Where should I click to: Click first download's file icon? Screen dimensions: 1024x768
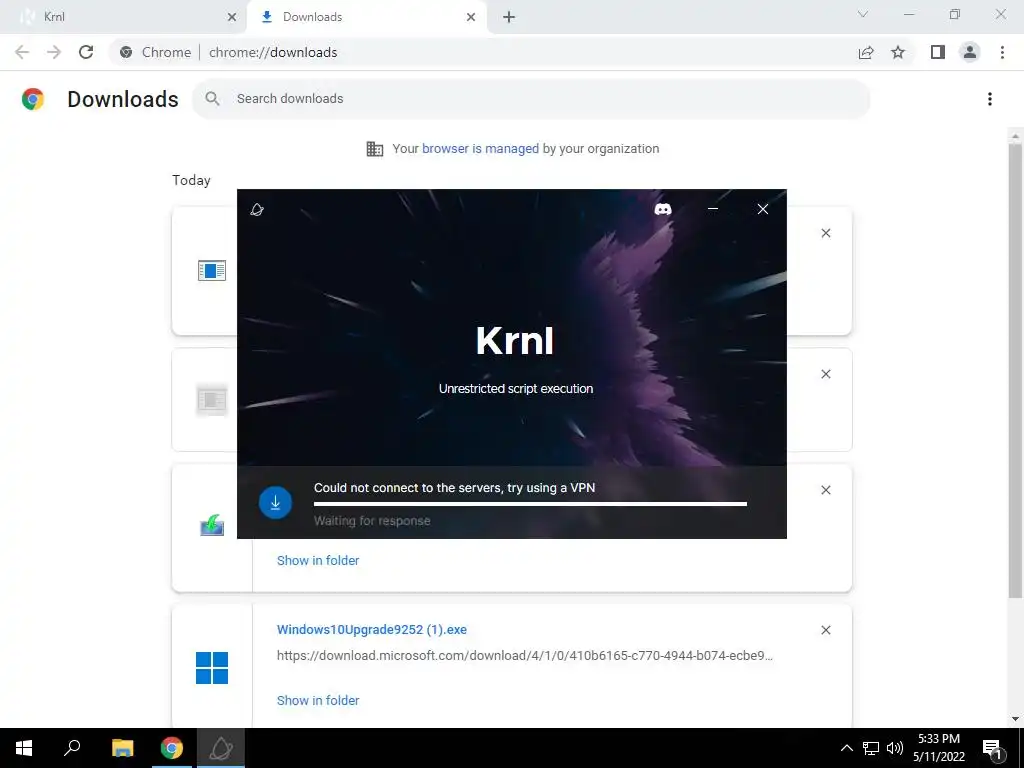(x=212, y=270)
